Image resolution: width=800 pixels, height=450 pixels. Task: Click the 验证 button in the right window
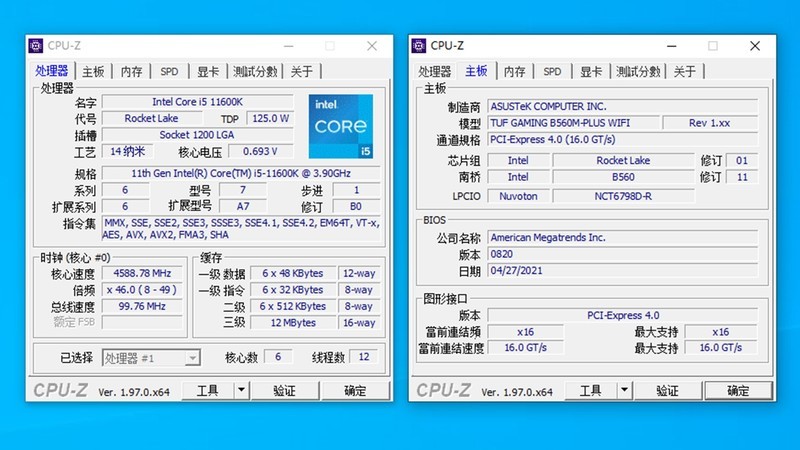pos(667,391)
